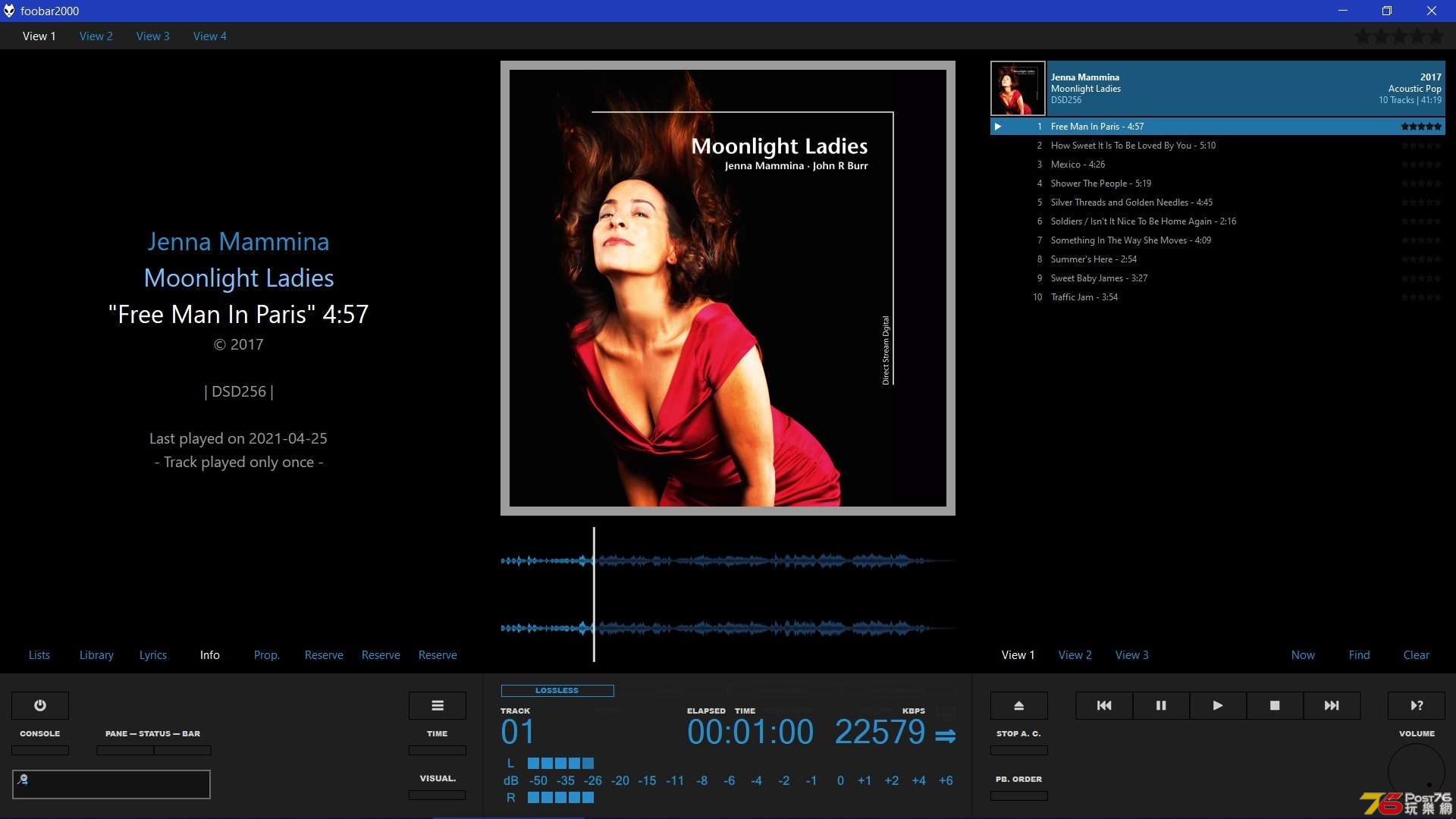The width and height of the screenshot is (1456, 819).
Task: Click the small album thumbnail in playlist header
Action: [1018, 88]
